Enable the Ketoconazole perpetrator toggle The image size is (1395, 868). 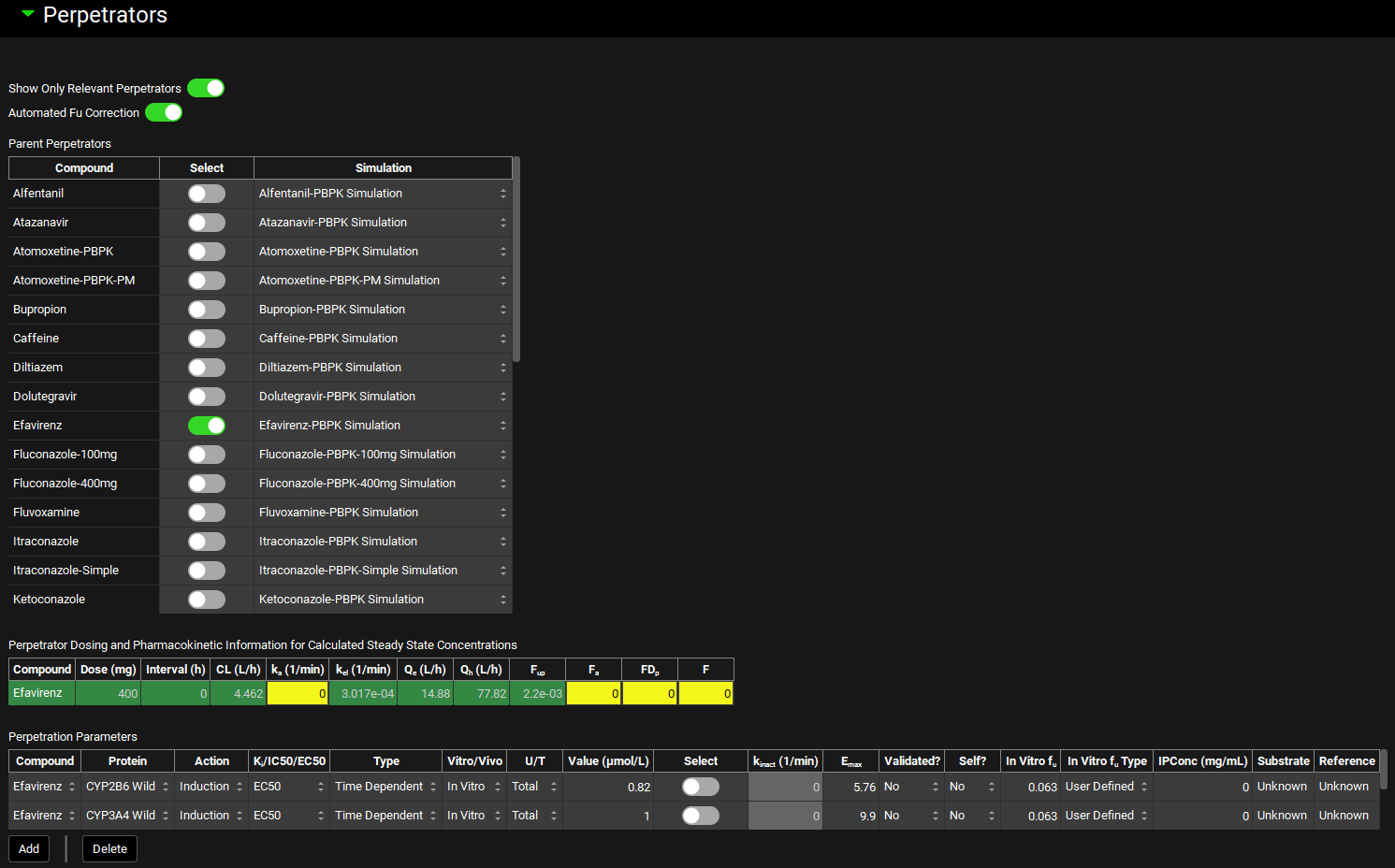207,600
